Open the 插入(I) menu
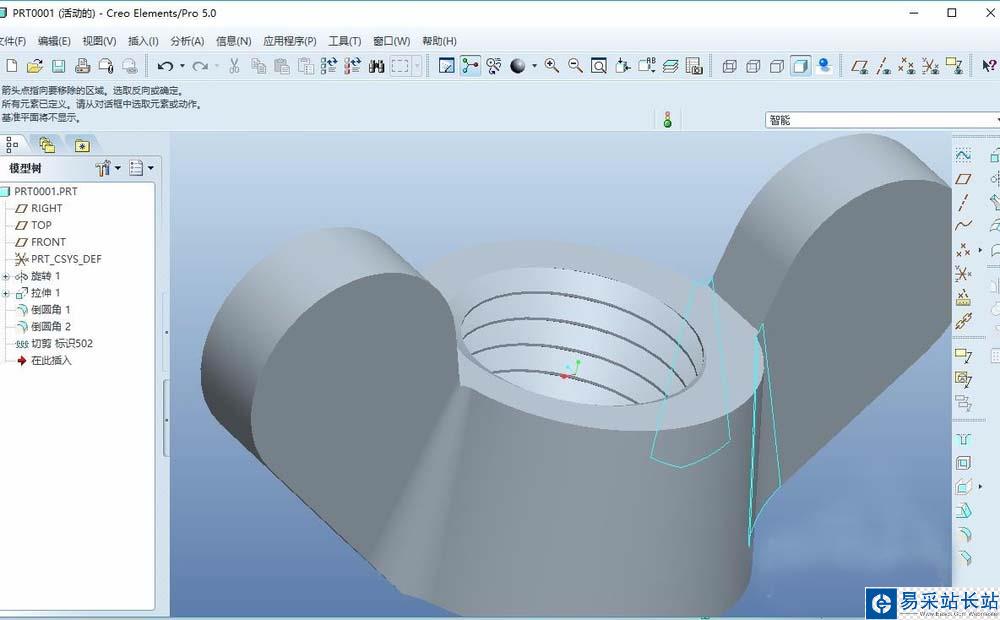1000x620 pixels. 143,41
